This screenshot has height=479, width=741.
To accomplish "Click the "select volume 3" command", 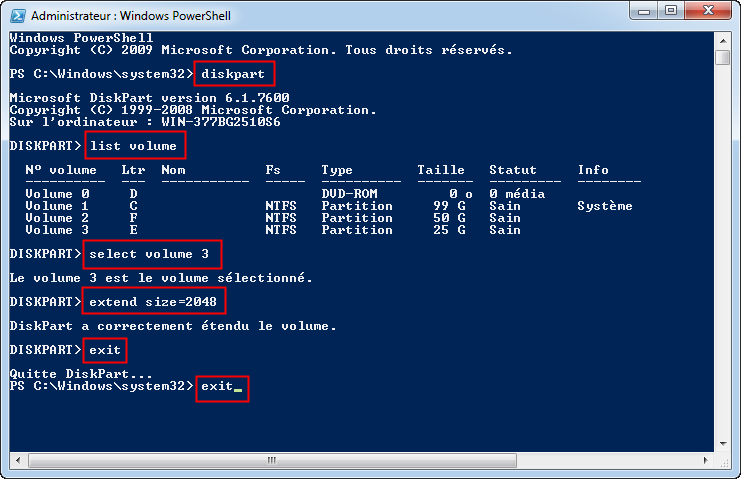I will click(x=152, y=253).
